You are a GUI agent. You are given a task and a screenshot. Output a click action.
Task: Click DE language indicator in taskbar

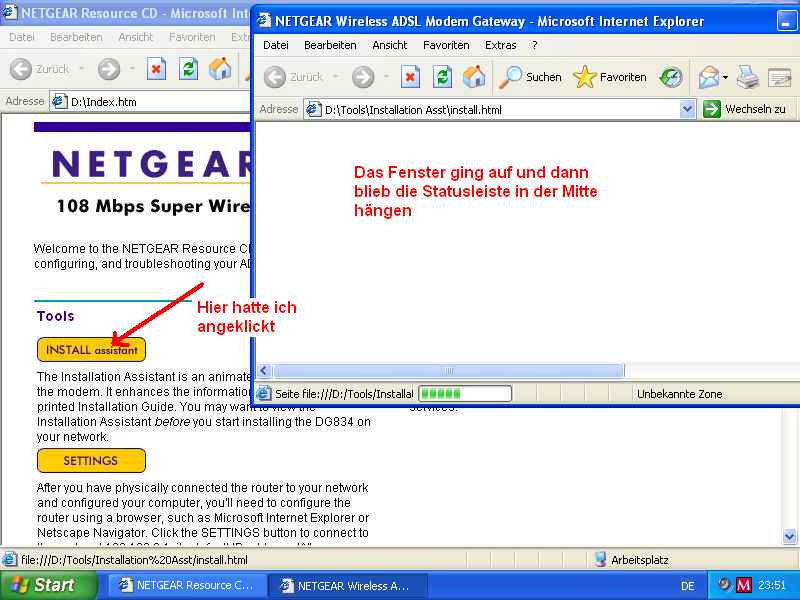click(687, 586)
